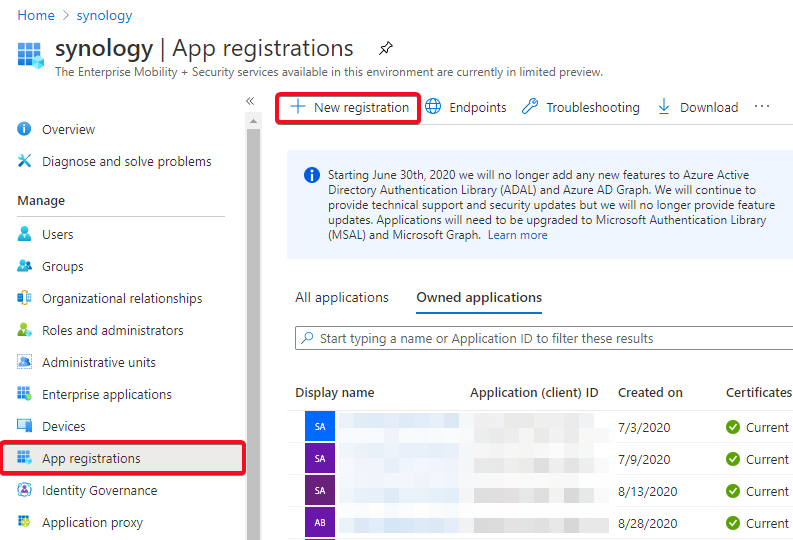
Task: Click the Azure AD tenant icon
Action: tap(30, 55)
